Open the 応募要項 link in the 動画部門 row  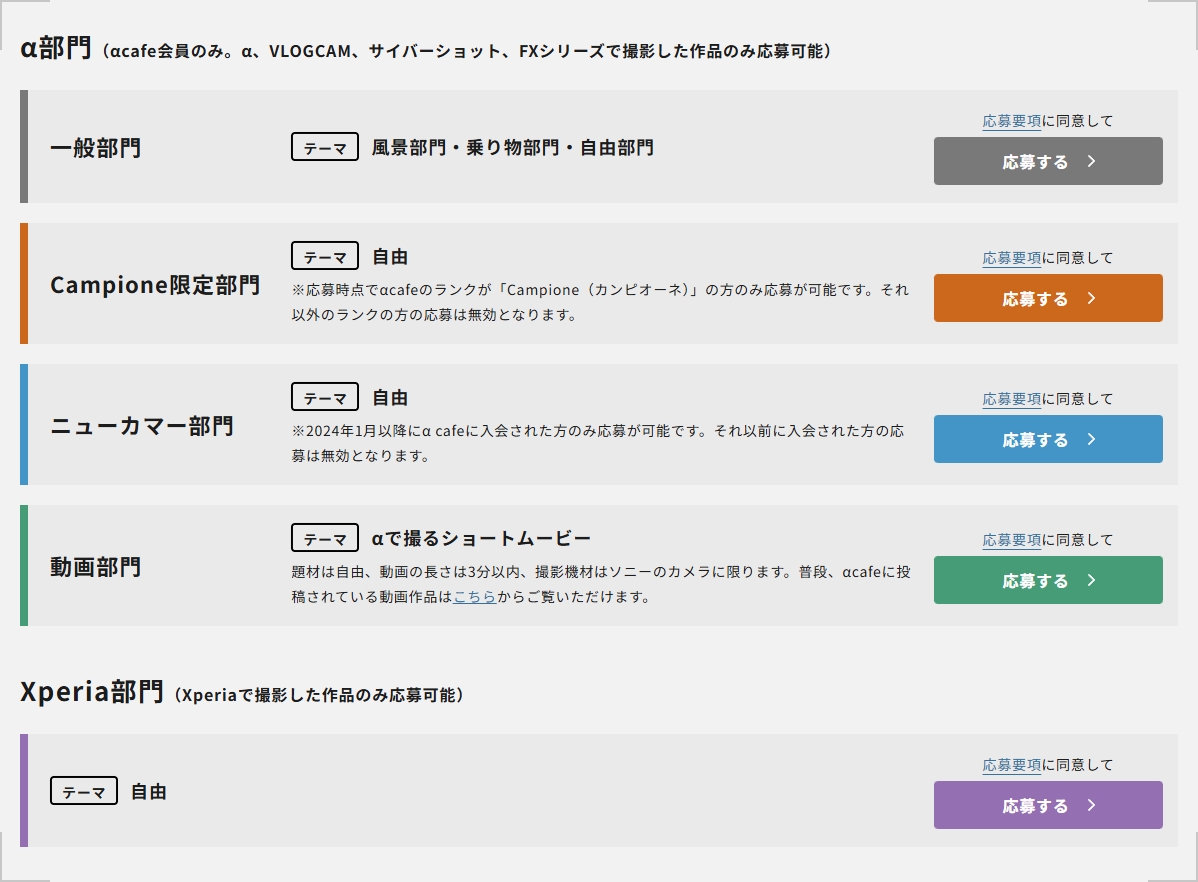1011,540
